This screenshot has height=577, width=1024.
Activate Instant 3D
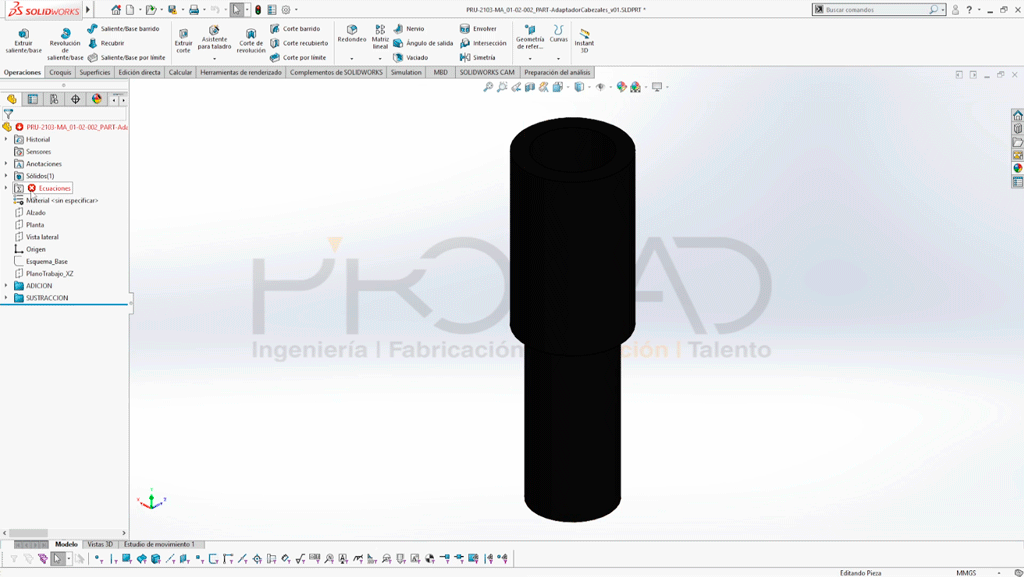584,40
